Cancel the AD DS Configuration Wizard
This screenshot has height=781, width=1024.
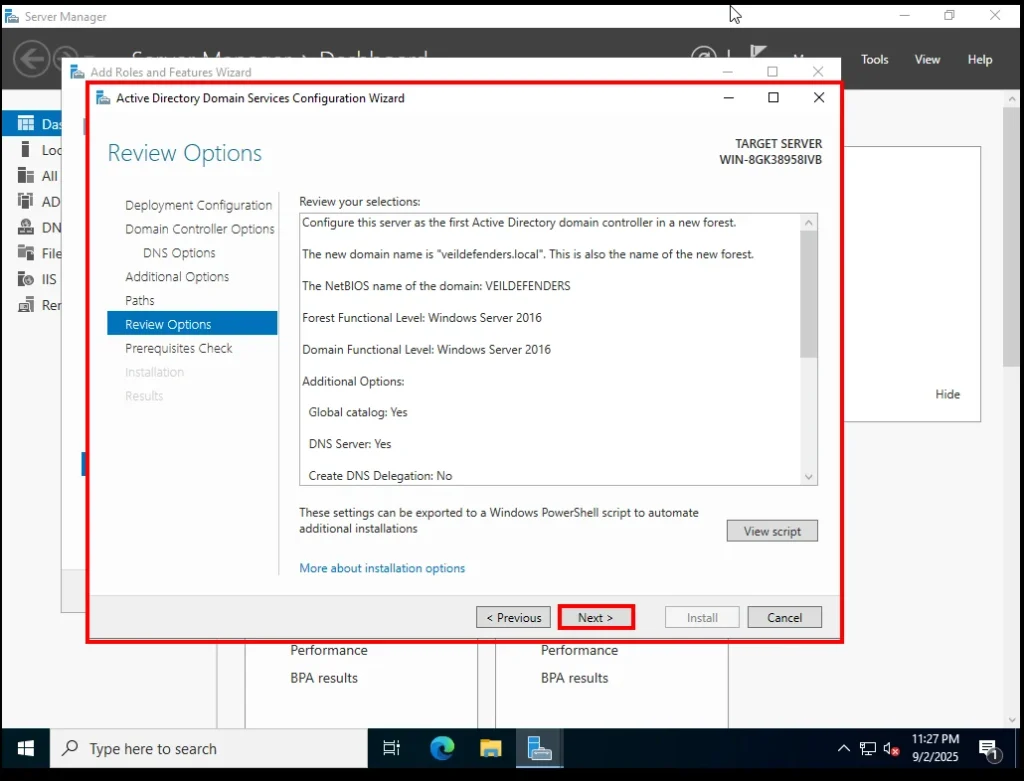(x=784, y=617)
